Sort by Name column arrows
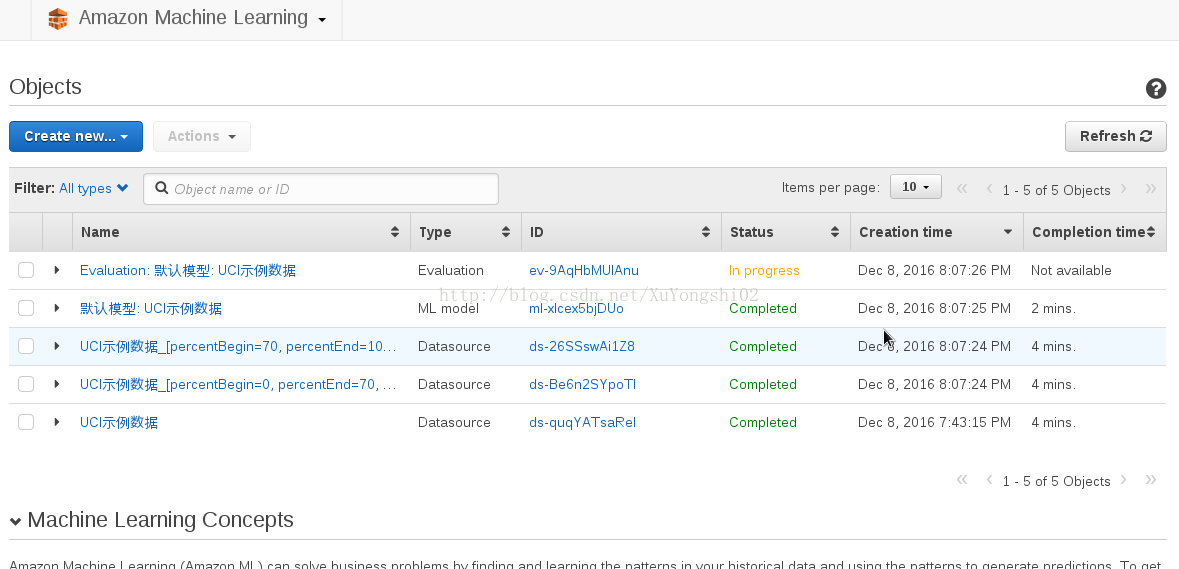Screen dimensions: 1179x569 click(x=395, y=232)
